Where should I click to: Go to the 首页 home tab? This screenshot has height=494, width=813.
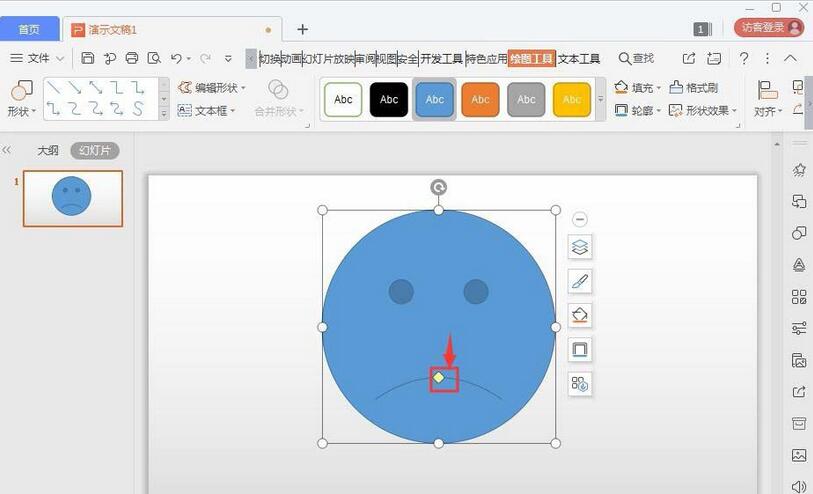coord(29,29)
